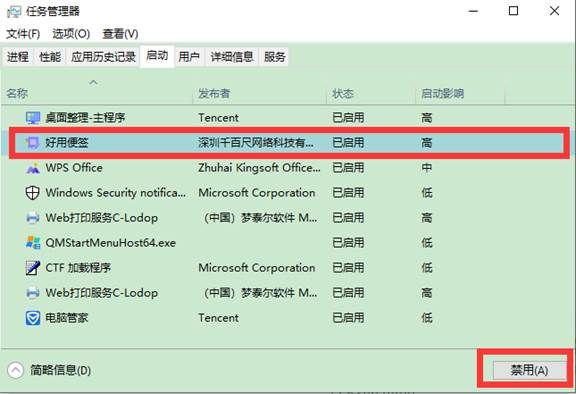This screenshot has width=576, height=394.
Task: Open the 选项(O) menu
Action: click(71, 34)
